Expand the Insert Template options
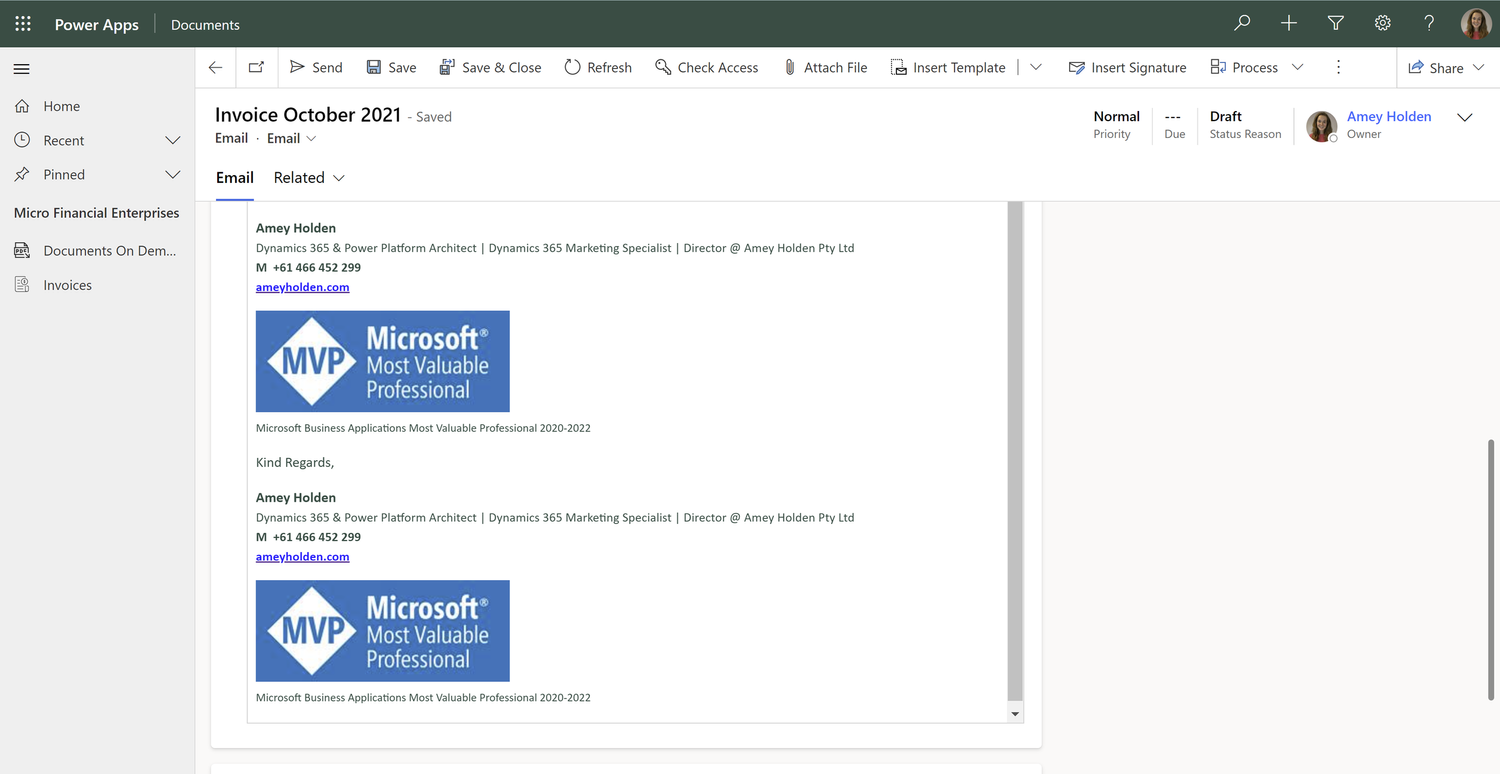This screenshot has width=1500, height=774. [x=1035, y=67]
